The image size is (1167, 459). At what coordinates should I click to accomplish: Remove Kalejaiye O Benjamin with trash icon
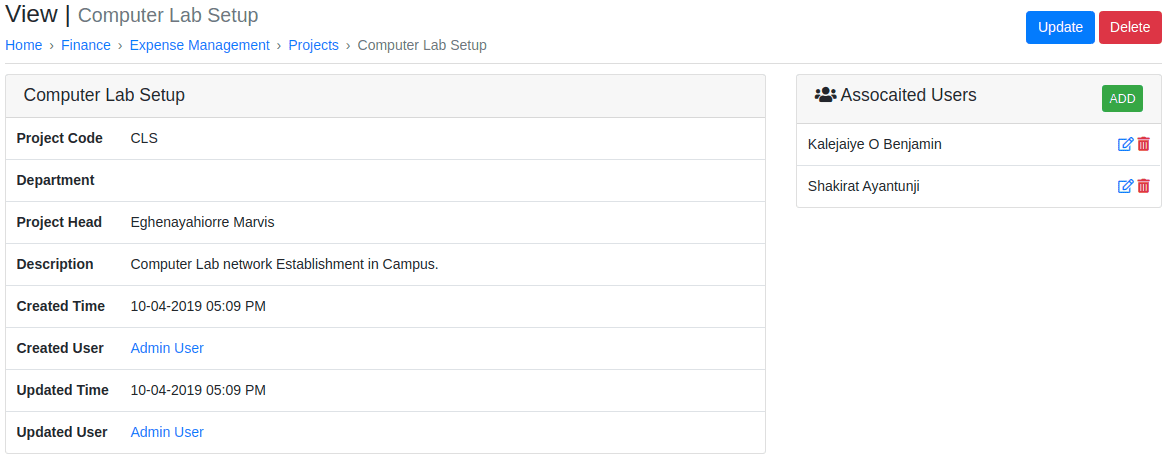tap(1144, 144)
